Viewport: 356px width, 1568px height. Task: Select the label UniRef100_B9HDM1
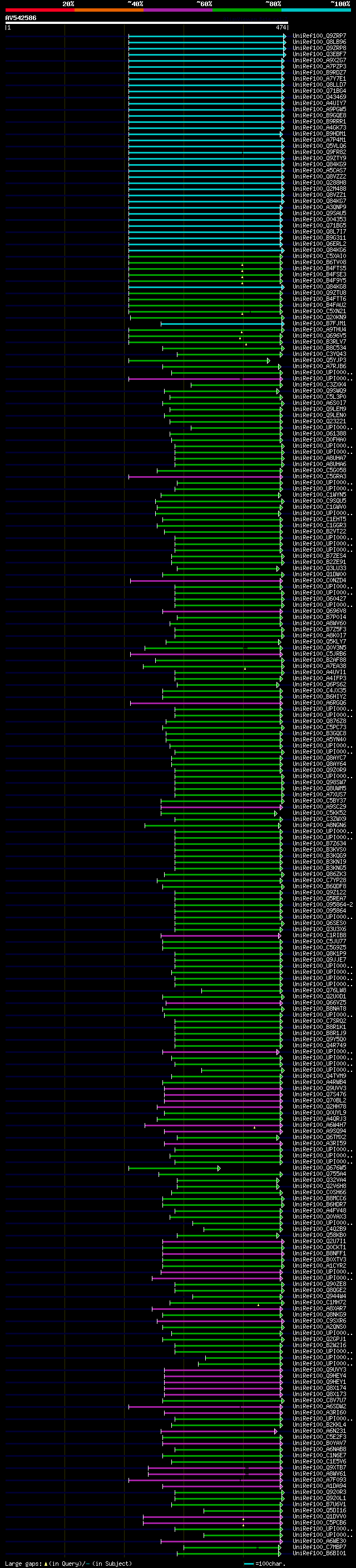coord(319,134)
